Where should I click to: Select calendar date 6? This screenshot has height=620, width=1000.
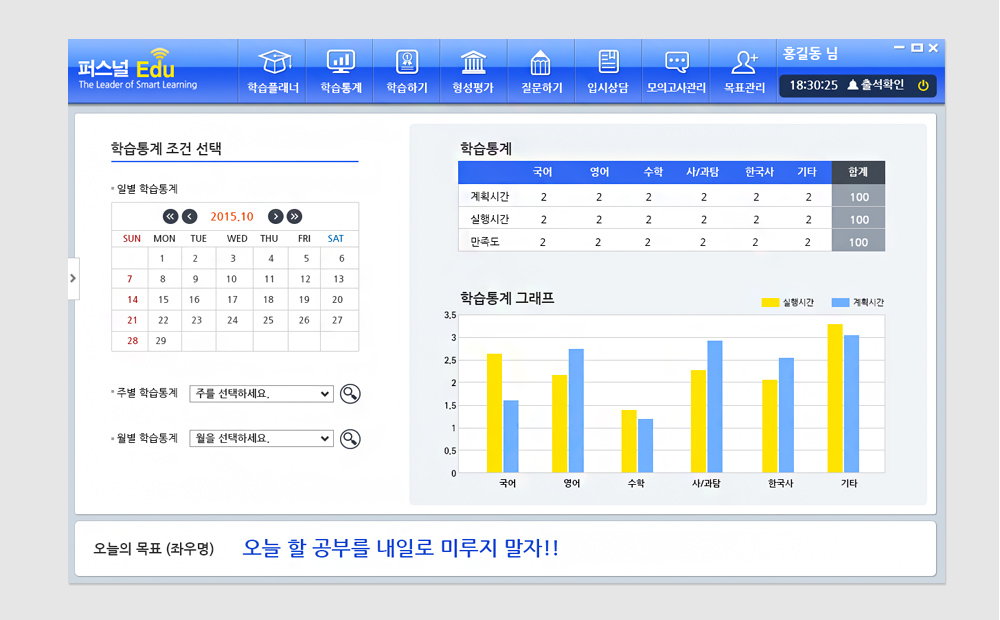(x=341, y=258)
